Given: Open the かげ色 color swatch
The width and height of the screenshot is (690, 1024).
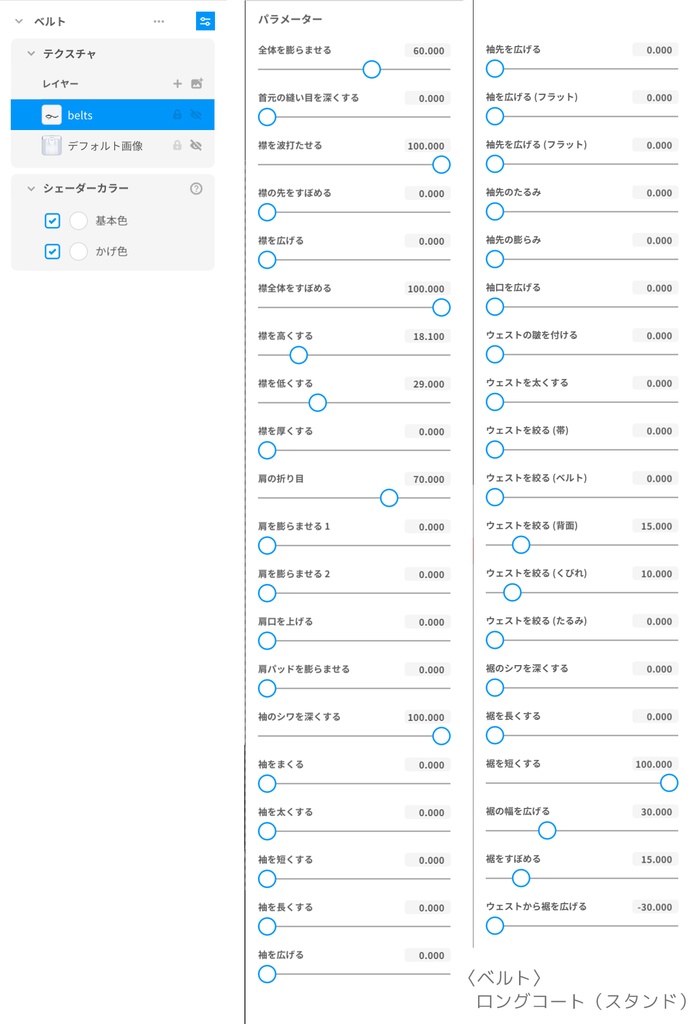Looking at the screenshot, I should 79,251.
